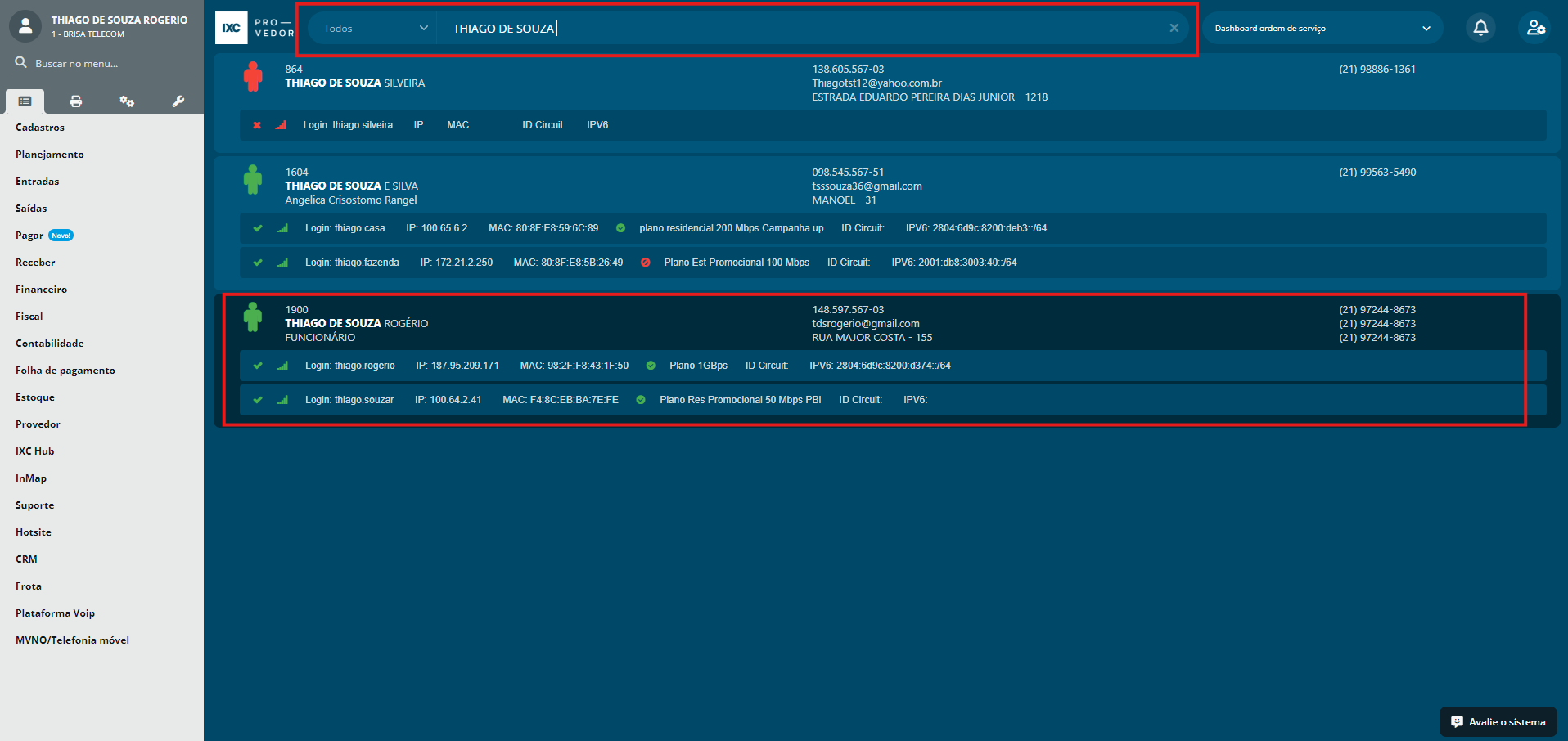Viewport: 1568px width, 741px height.
Task: Select the thiago.rogerio login row
Action: tap(349, 366)
